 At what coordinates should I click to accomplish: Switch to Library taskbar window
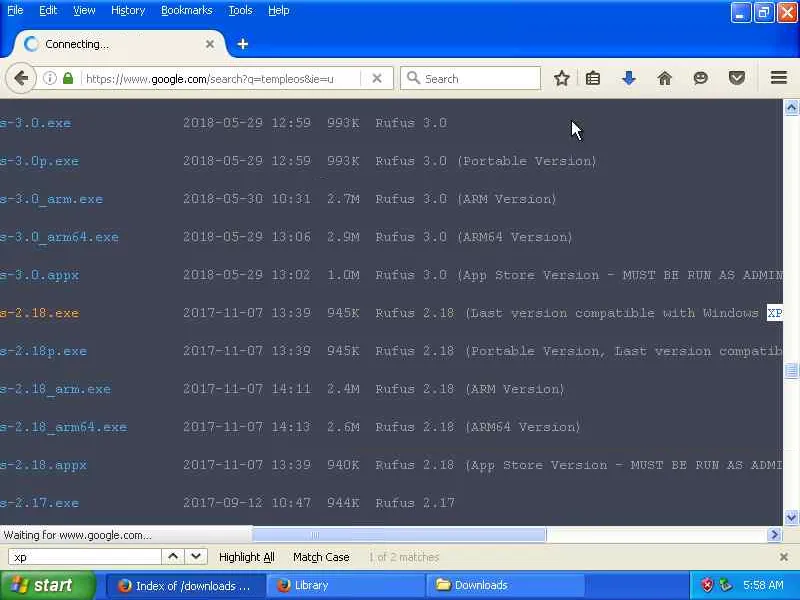345,586
